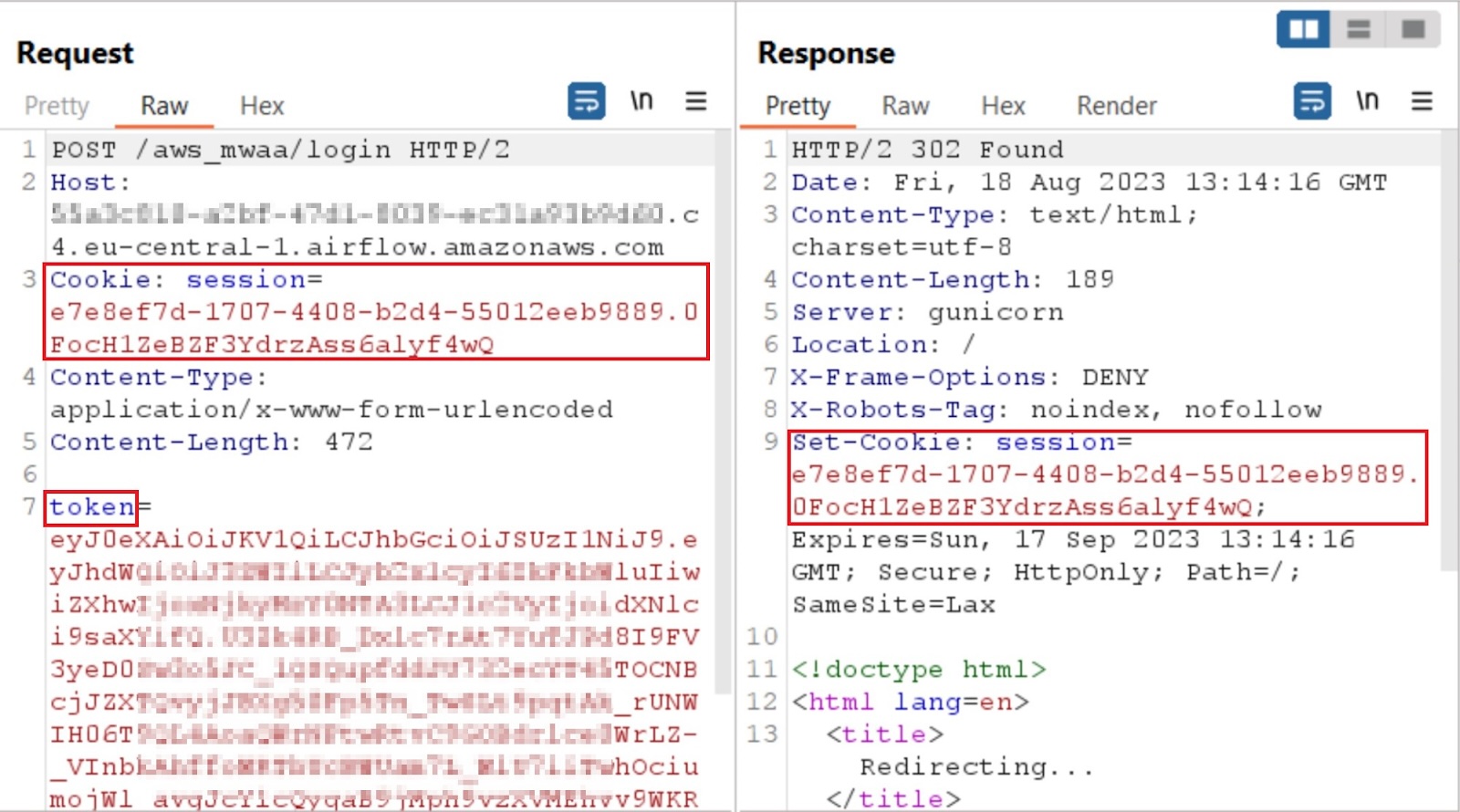Toggle word wrap icon in Request panel
Viewport: 1460px width, 812px height.
click(586, 101)
